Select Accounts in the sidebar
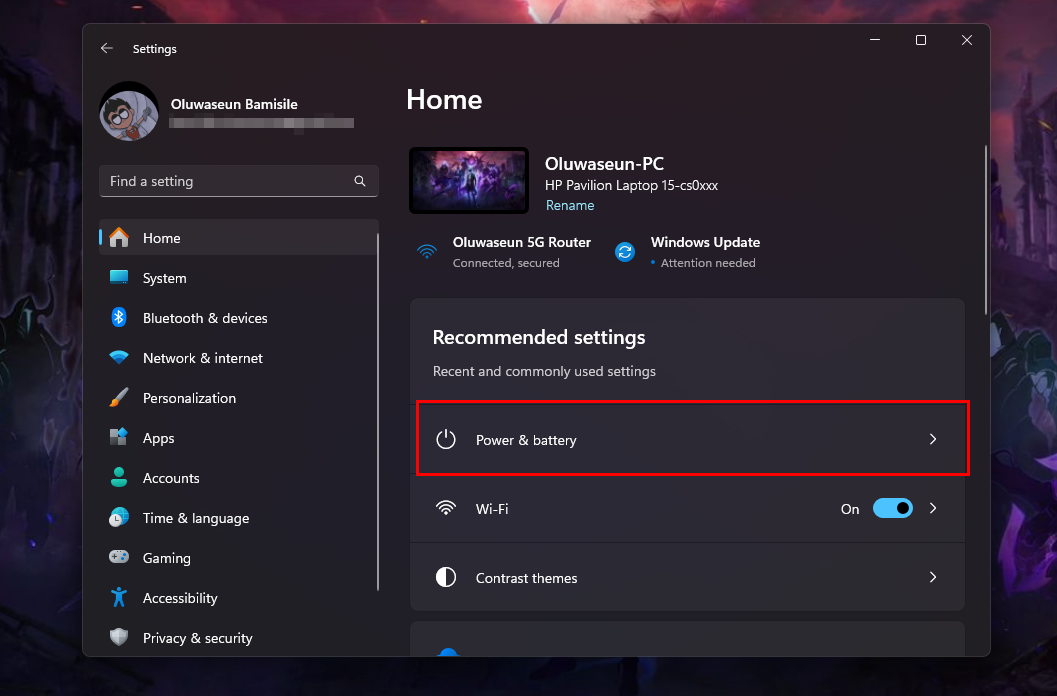Viewport: 1057px width, 696px height. [169, 478]
